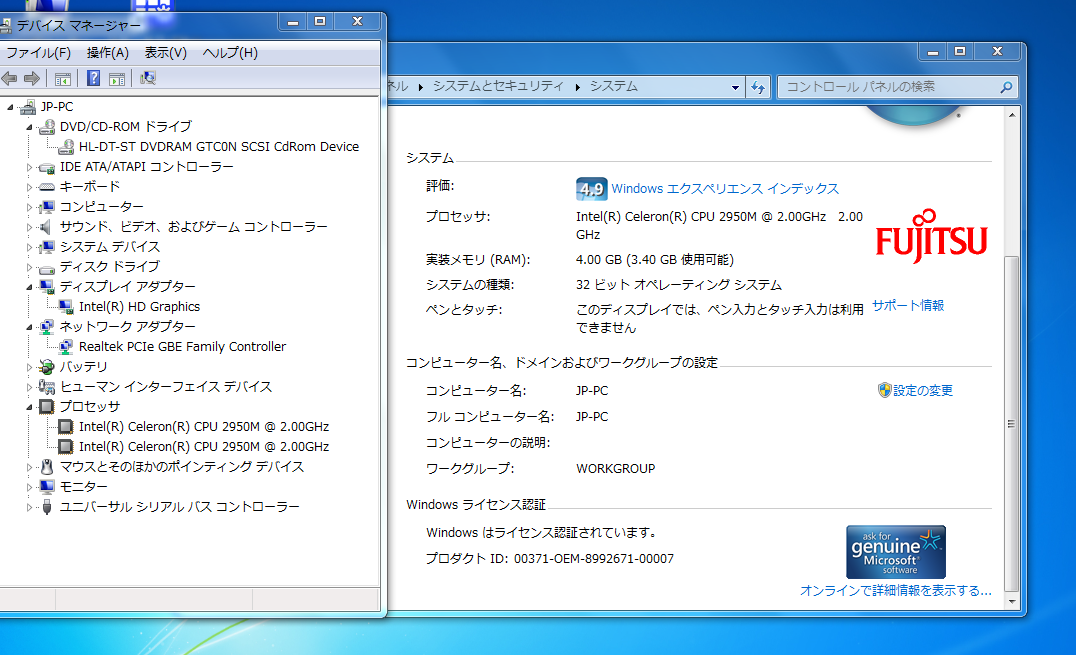1076x655 pixels.
Task: Select first Intel Celeron CPU 2950M entry
Action: click(204, 427)
